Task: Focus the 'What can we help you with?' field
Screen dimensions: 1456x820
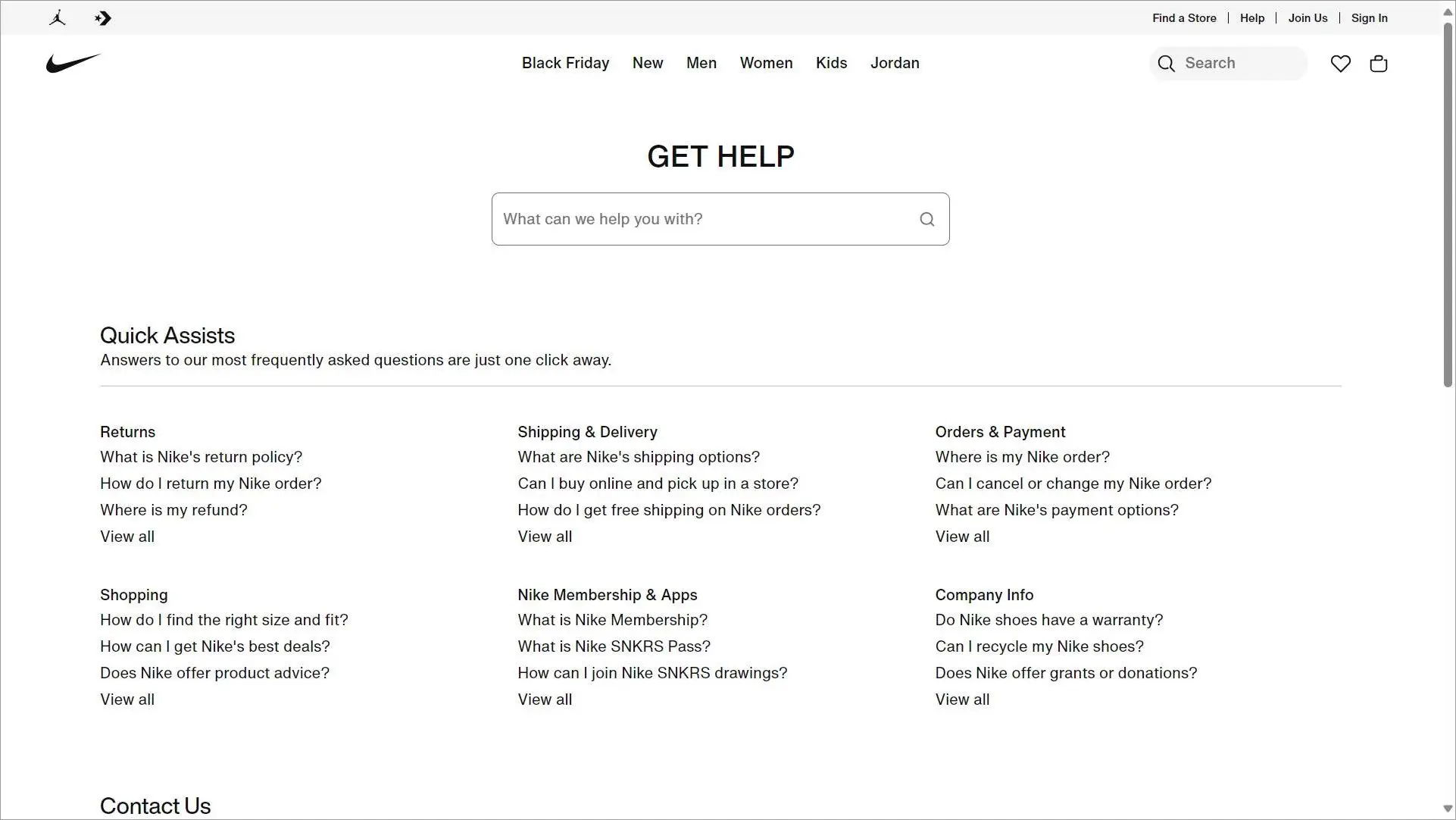Action: pyautogui.click(x=720, y=219)
